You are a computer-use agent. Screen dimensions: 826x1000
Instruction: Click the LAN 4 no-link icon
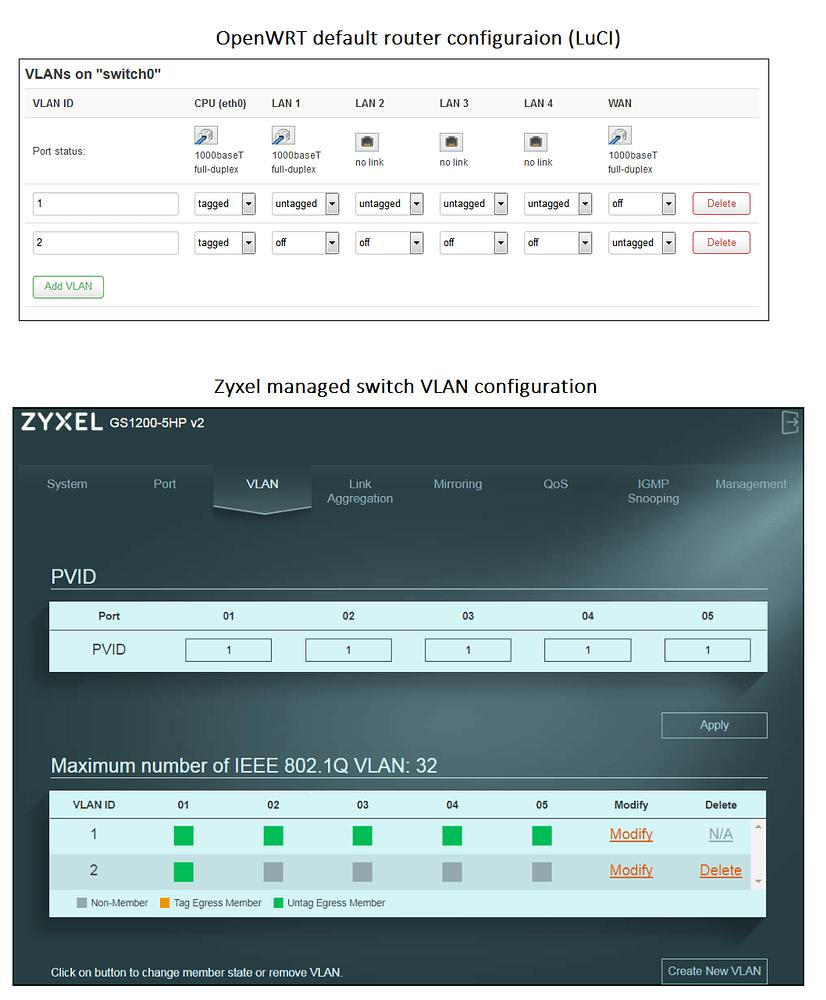(x=536, y=140)
